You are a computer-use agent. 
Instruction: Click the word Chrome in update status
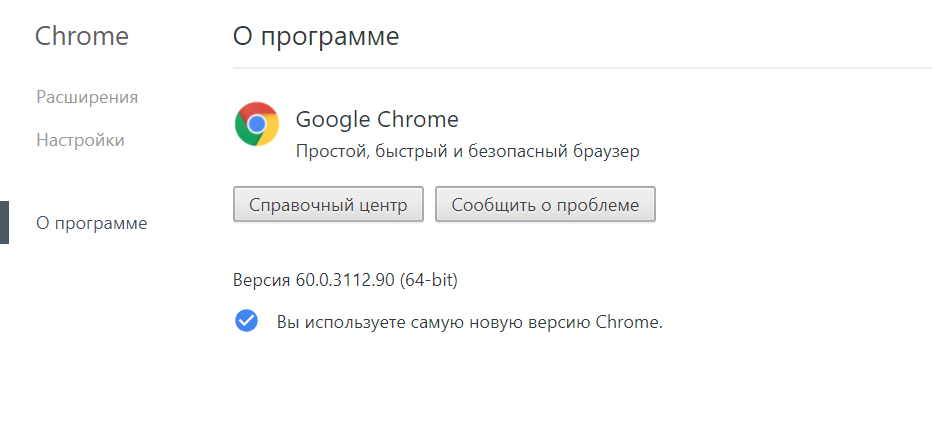628,322
